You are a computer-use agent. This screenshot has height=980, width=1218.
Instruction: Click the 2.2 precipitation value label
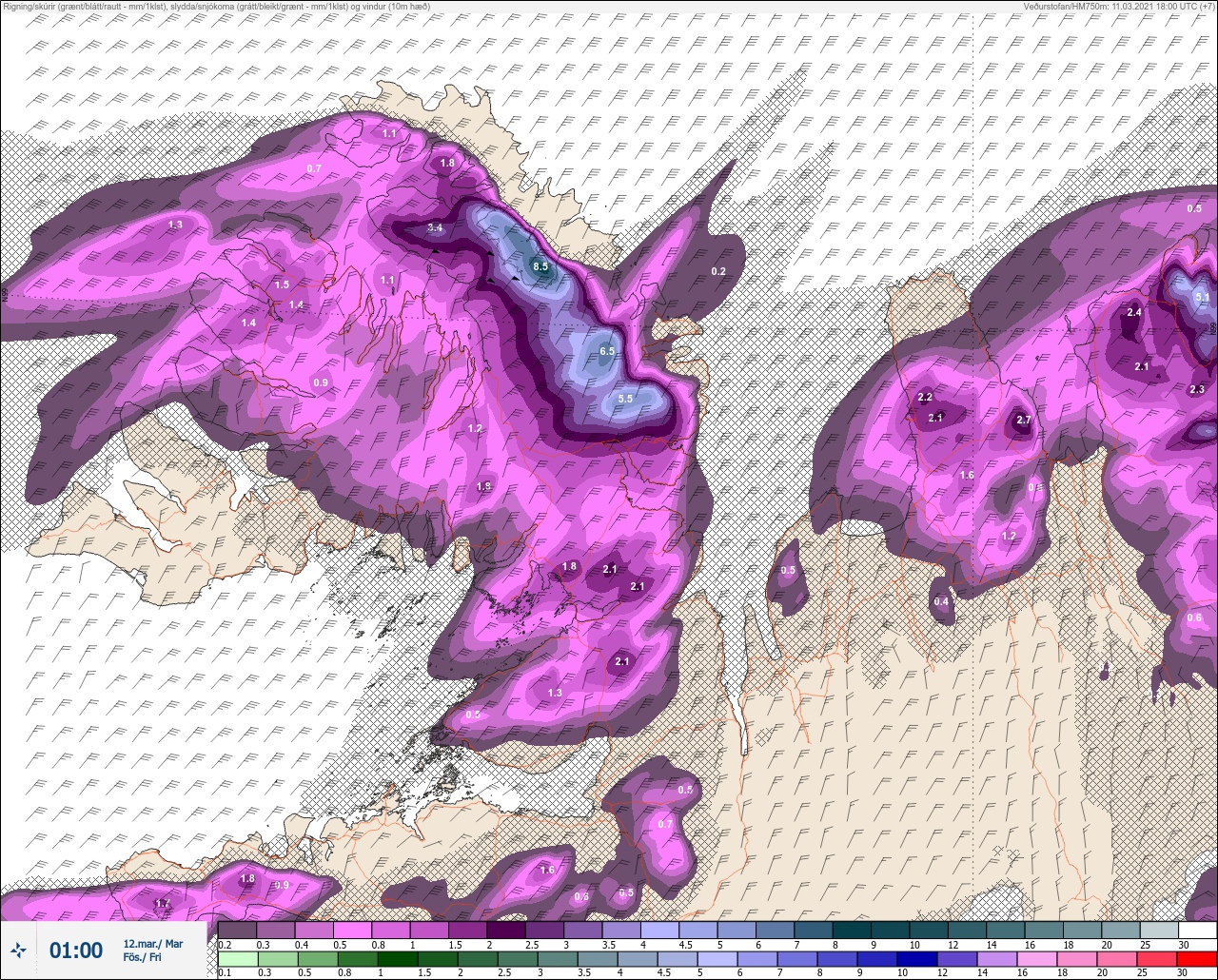(x=925, y=397)
